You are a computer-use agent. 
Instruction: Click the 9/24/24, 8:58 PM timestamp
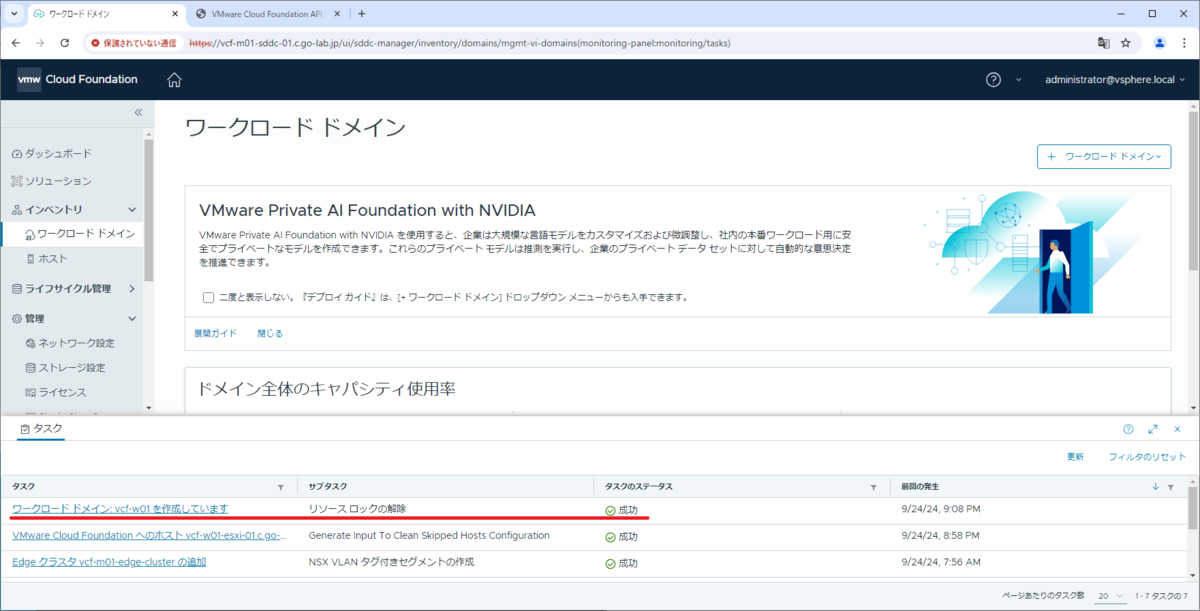click(941, 536)
